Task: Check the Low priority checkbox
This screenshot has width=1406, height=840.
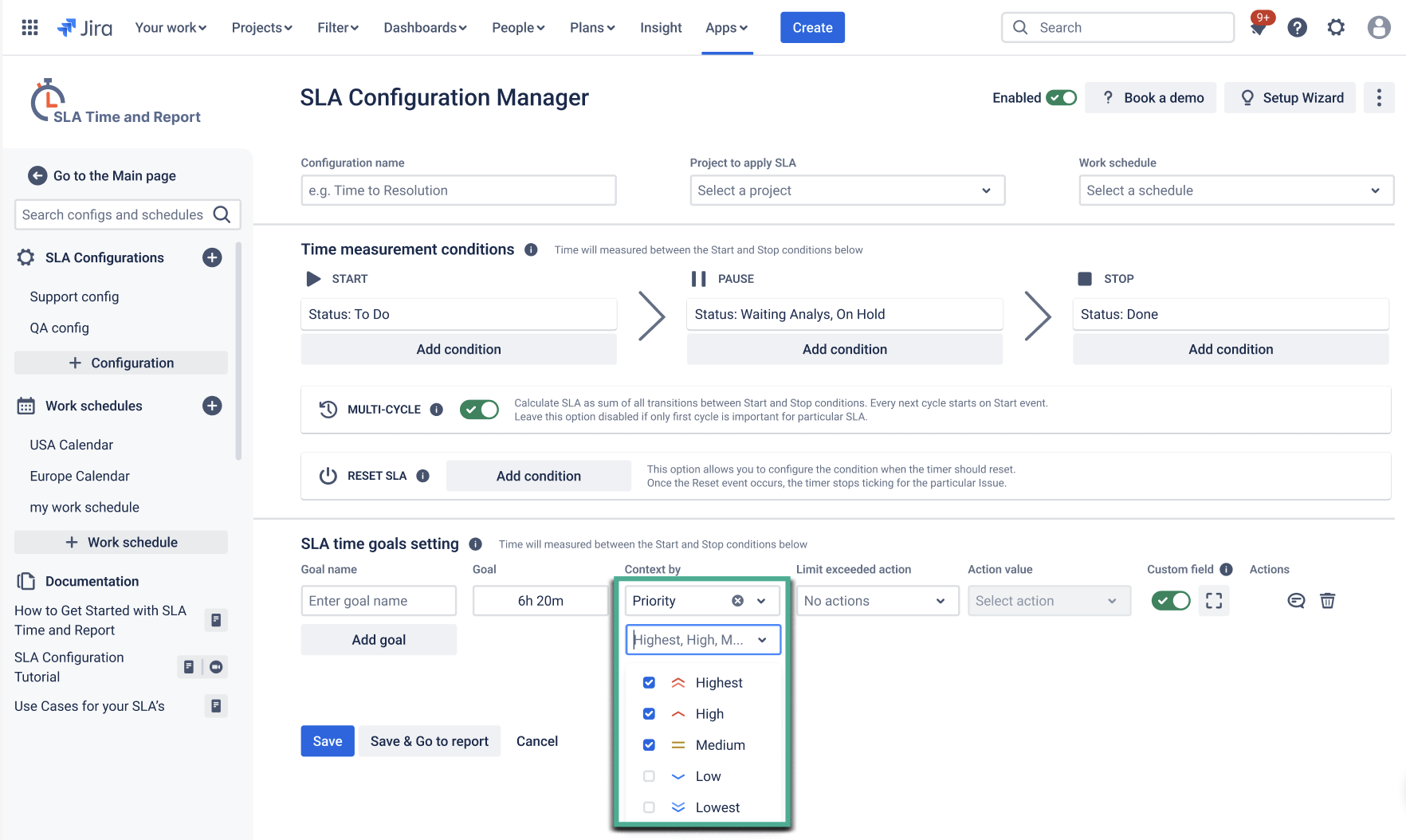Action: click(x=649, y=776)
